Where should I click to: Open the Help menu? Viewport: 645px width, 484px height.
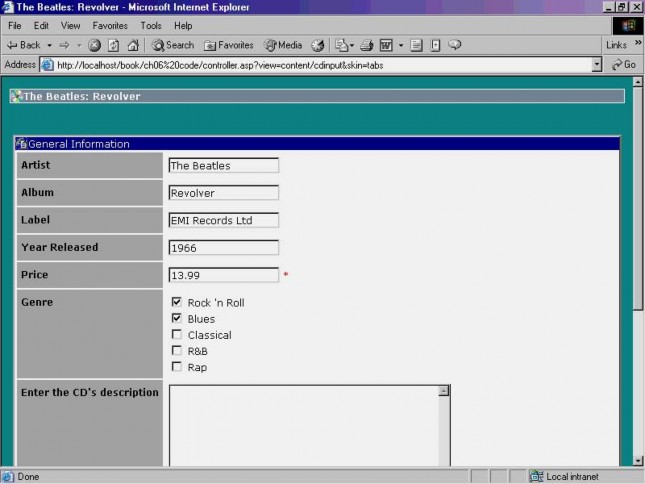183,25
